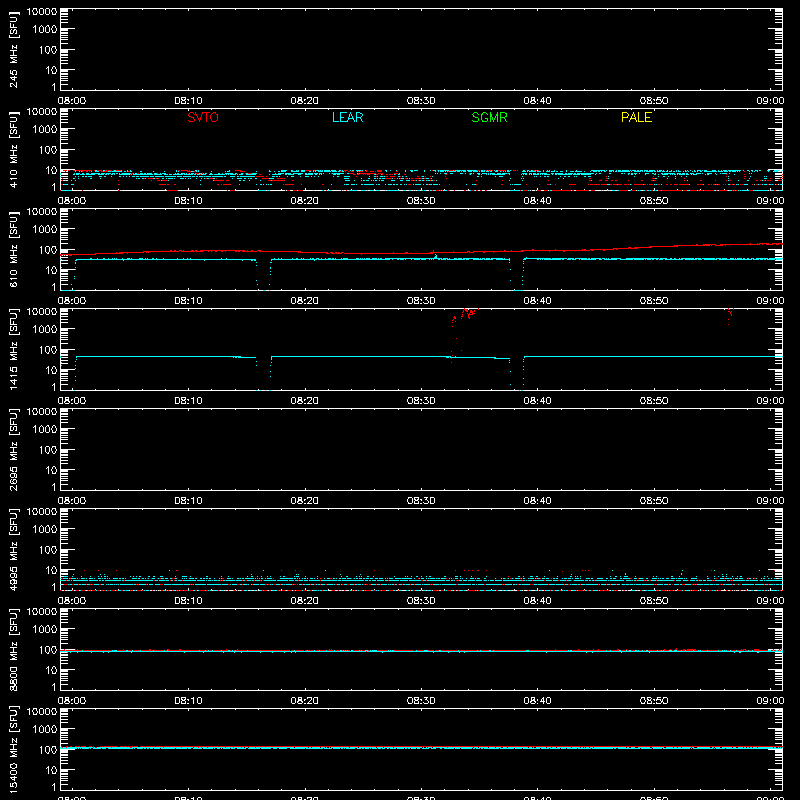The width and height of the screenshot is (800, 800).
Task: Click 08:10 tick under the 610 MHz panel
Action: 188,301
